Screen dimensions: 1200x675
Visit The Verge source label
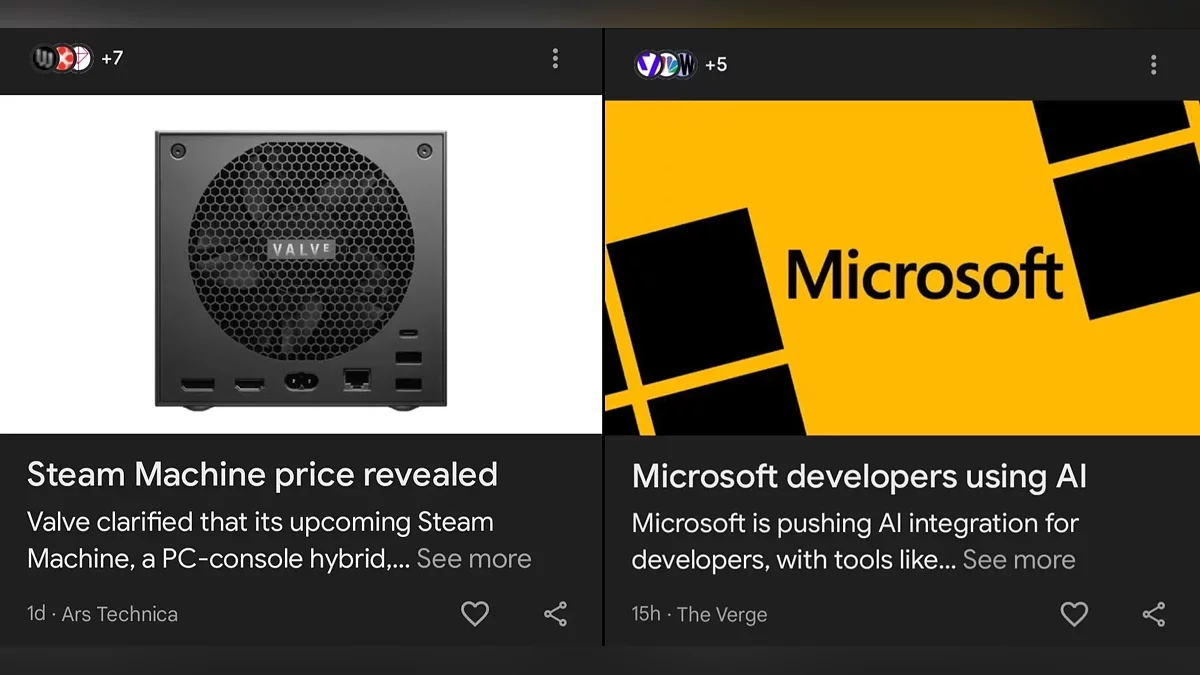[722, 614]
